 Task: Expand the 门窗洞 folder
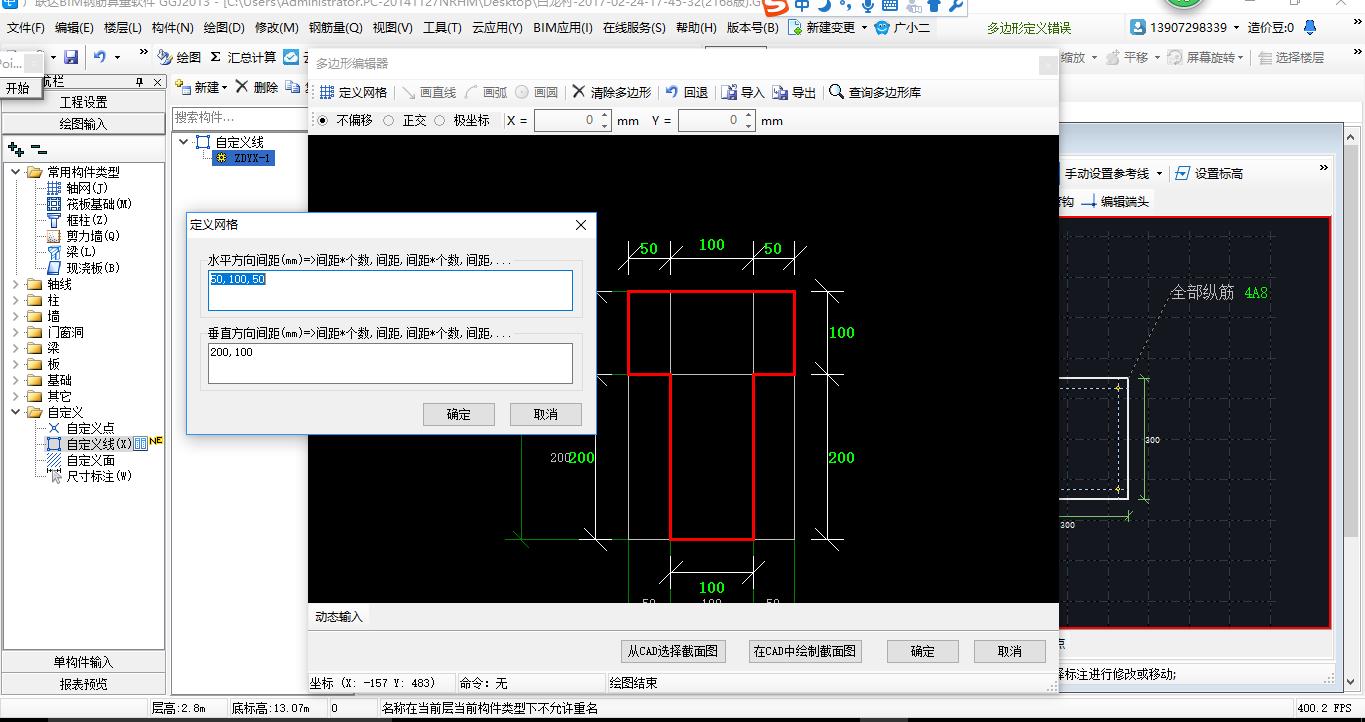(16, 332)
